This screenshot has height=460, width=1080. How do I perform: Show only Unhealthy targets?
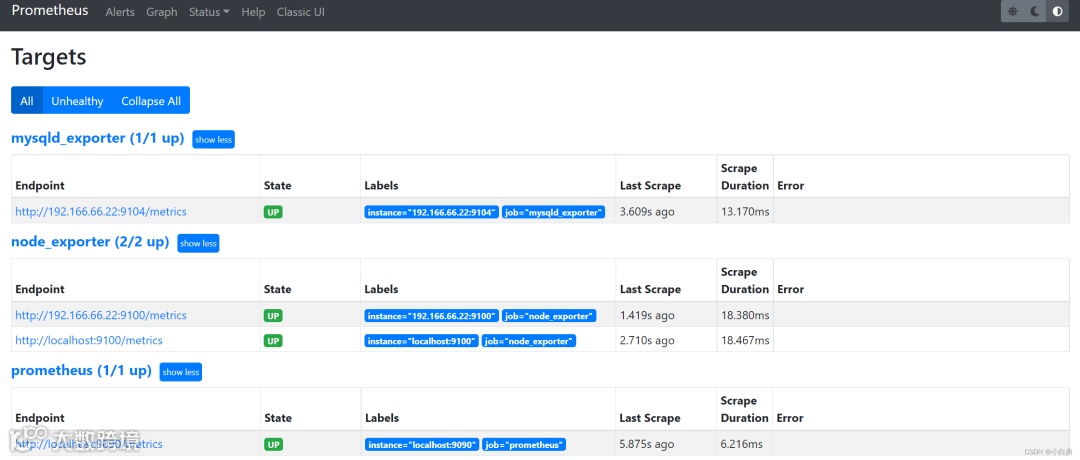click(x=77, y=101)
